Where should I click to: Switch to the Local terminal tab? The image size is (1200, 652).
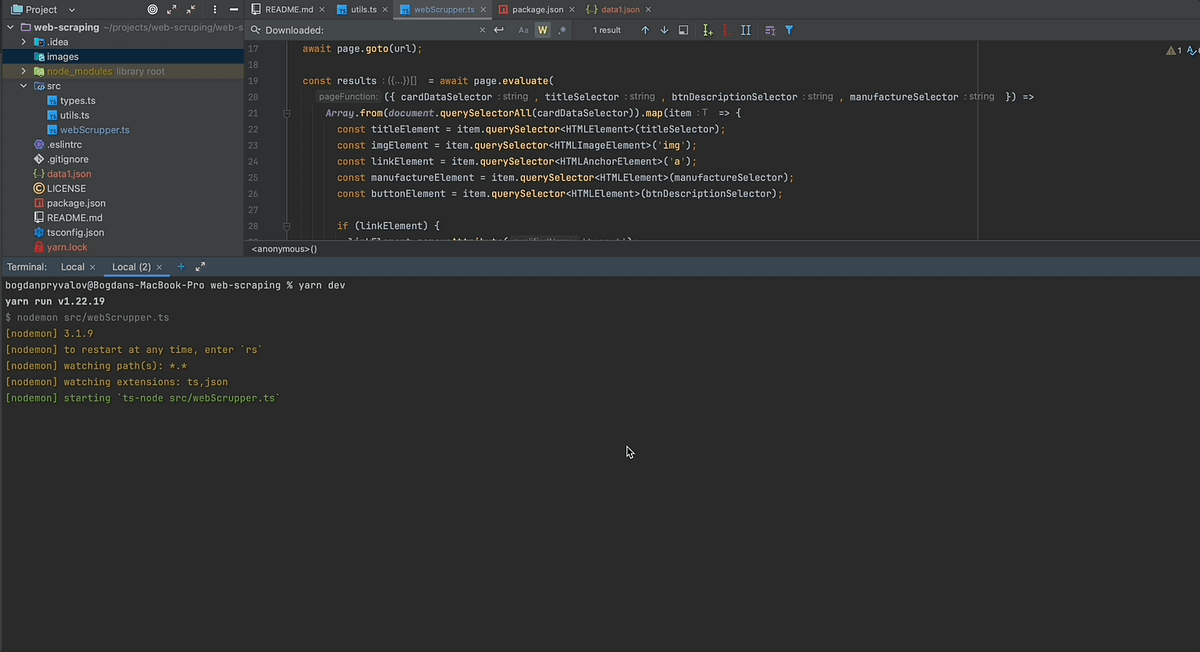pos(72,267)
